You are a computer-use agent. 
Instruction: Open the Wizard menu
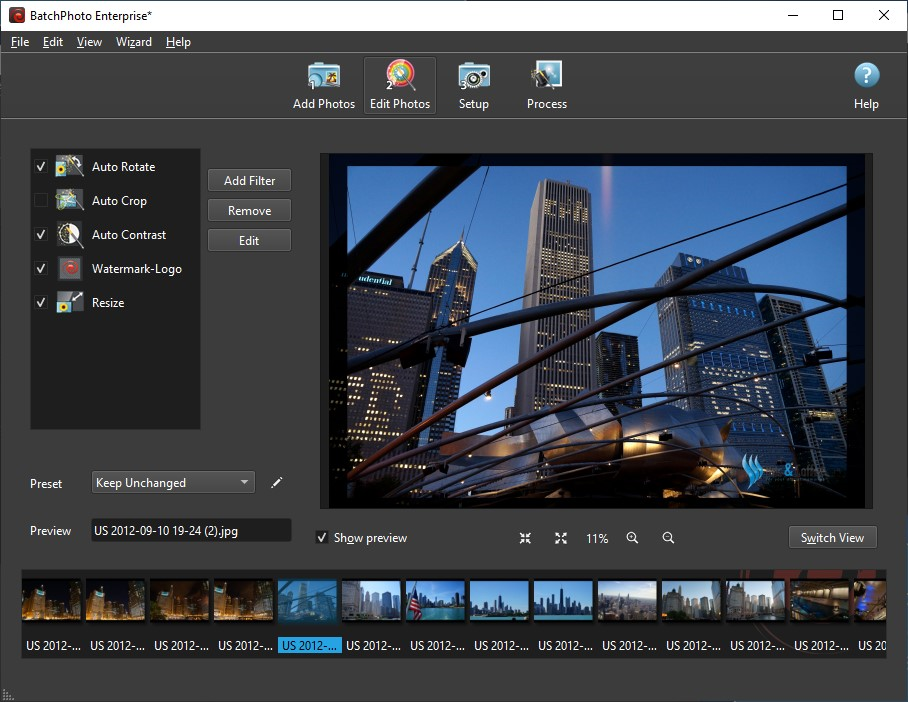coord(134,42)
